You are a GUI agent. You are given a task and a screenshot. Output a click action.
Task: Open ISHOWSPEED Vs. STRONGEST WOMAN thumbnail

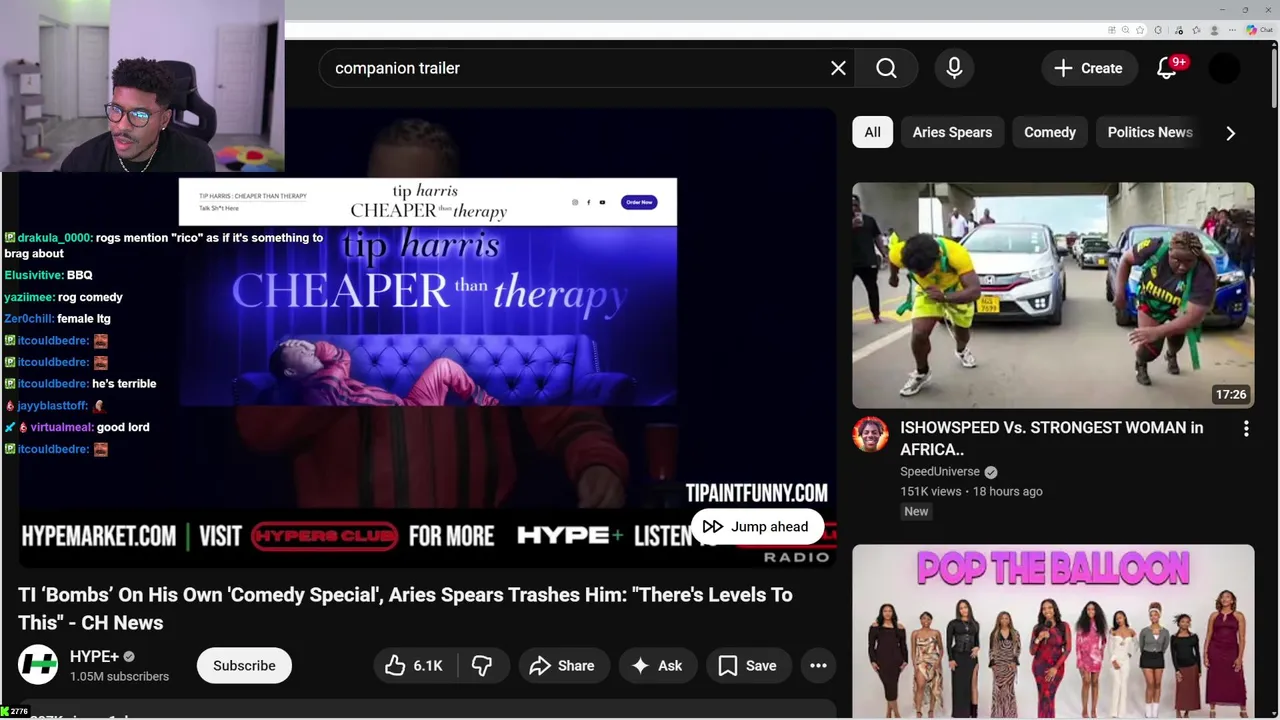pos(1053,295)
